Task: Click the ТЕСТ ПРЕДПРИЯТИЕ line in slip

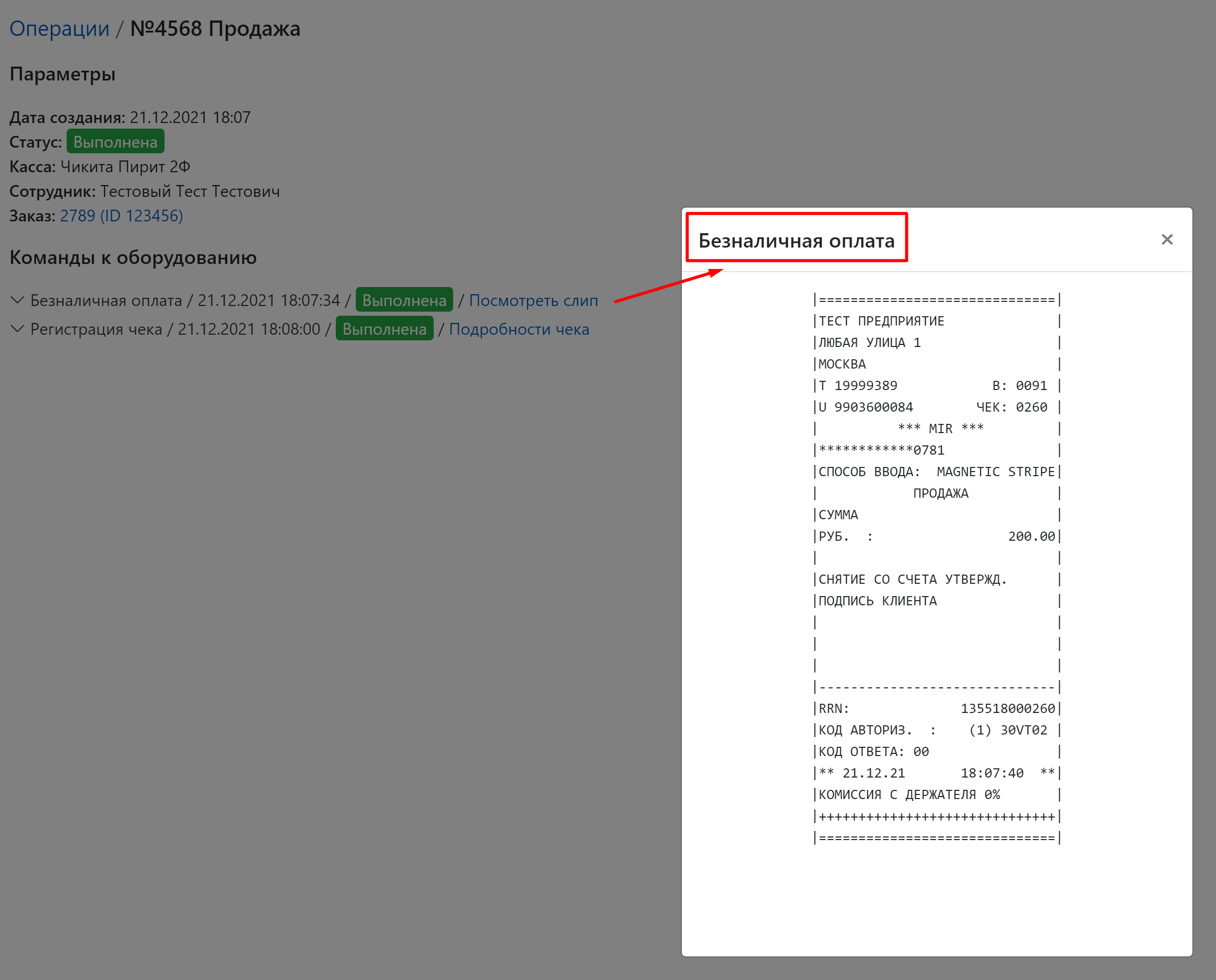Action: 881,321
